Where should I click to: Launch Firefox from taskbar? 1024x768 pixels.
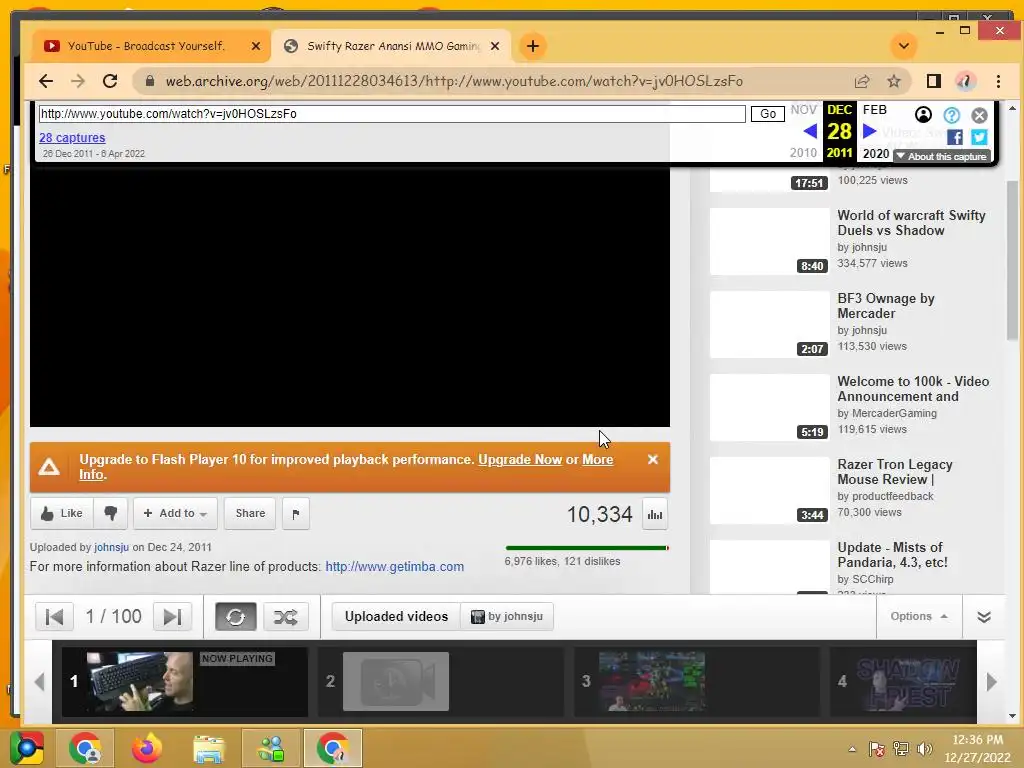tap(146, 748)
